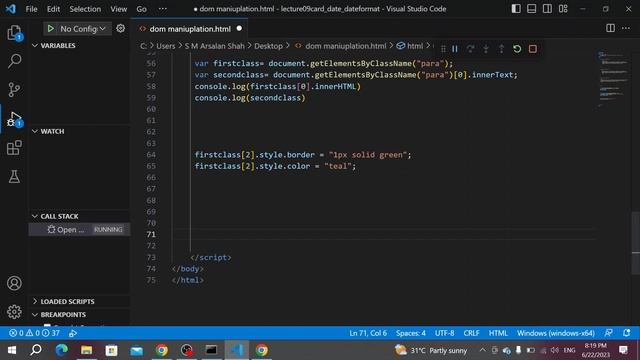
Task: Click the debug status bar icon
Action: point(73,333)
